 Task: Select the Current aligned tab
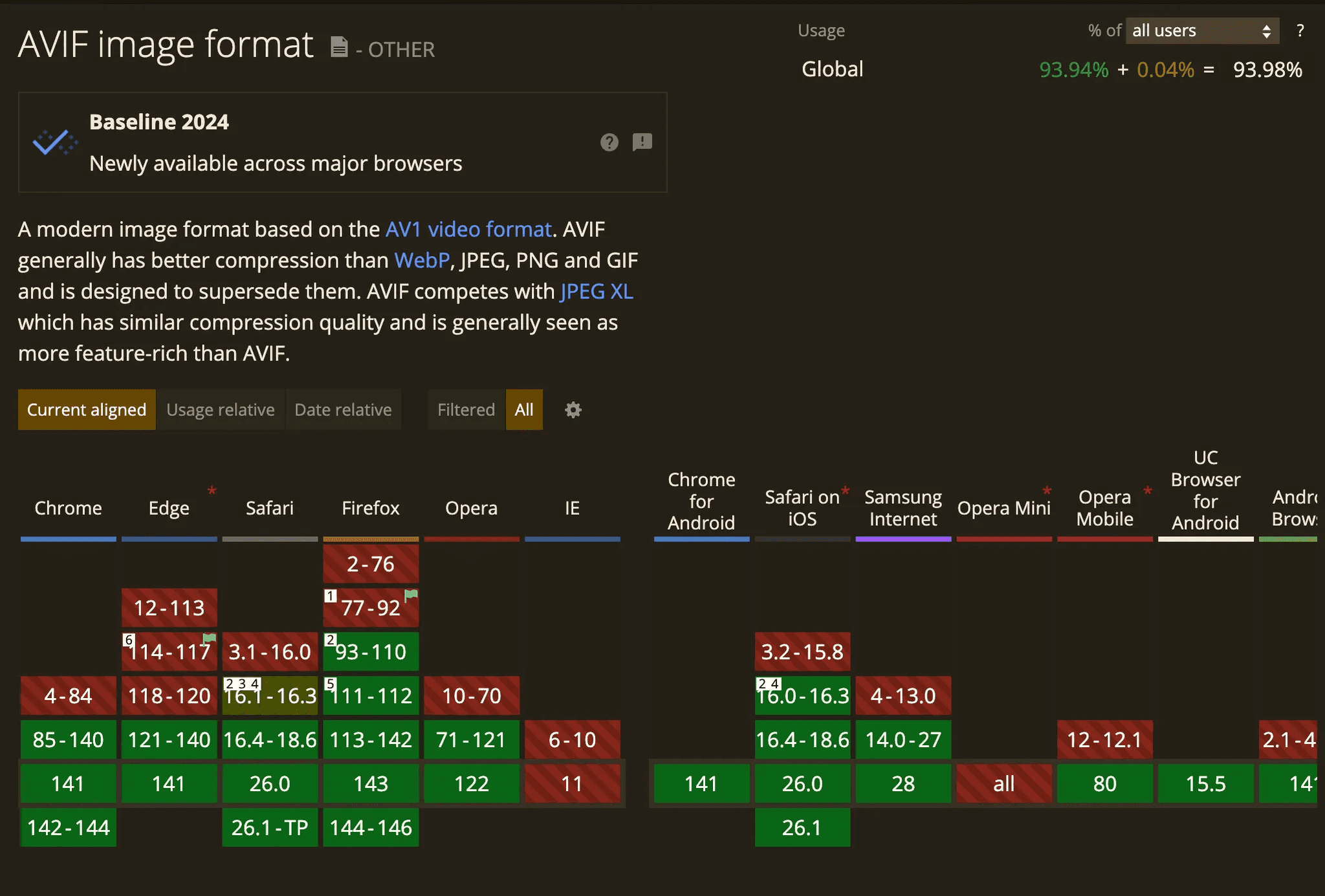(87, 410)
